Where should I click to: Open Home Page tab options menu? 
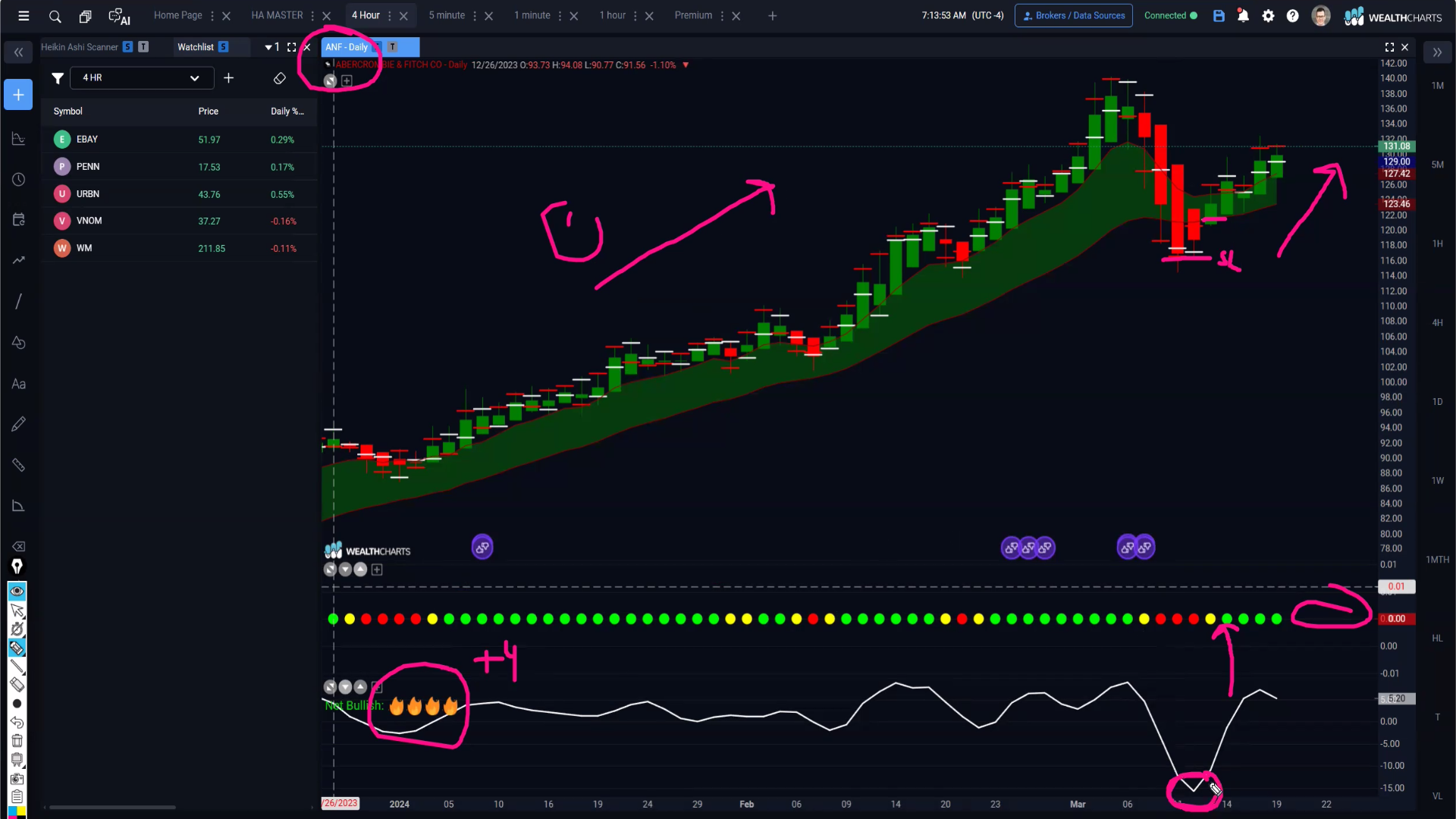212,16
